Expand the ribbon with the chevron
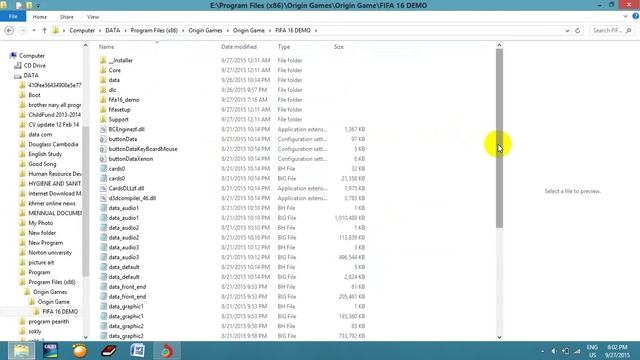Image resolution: width=640 pixels, height=360 pixels. point(625,16)
